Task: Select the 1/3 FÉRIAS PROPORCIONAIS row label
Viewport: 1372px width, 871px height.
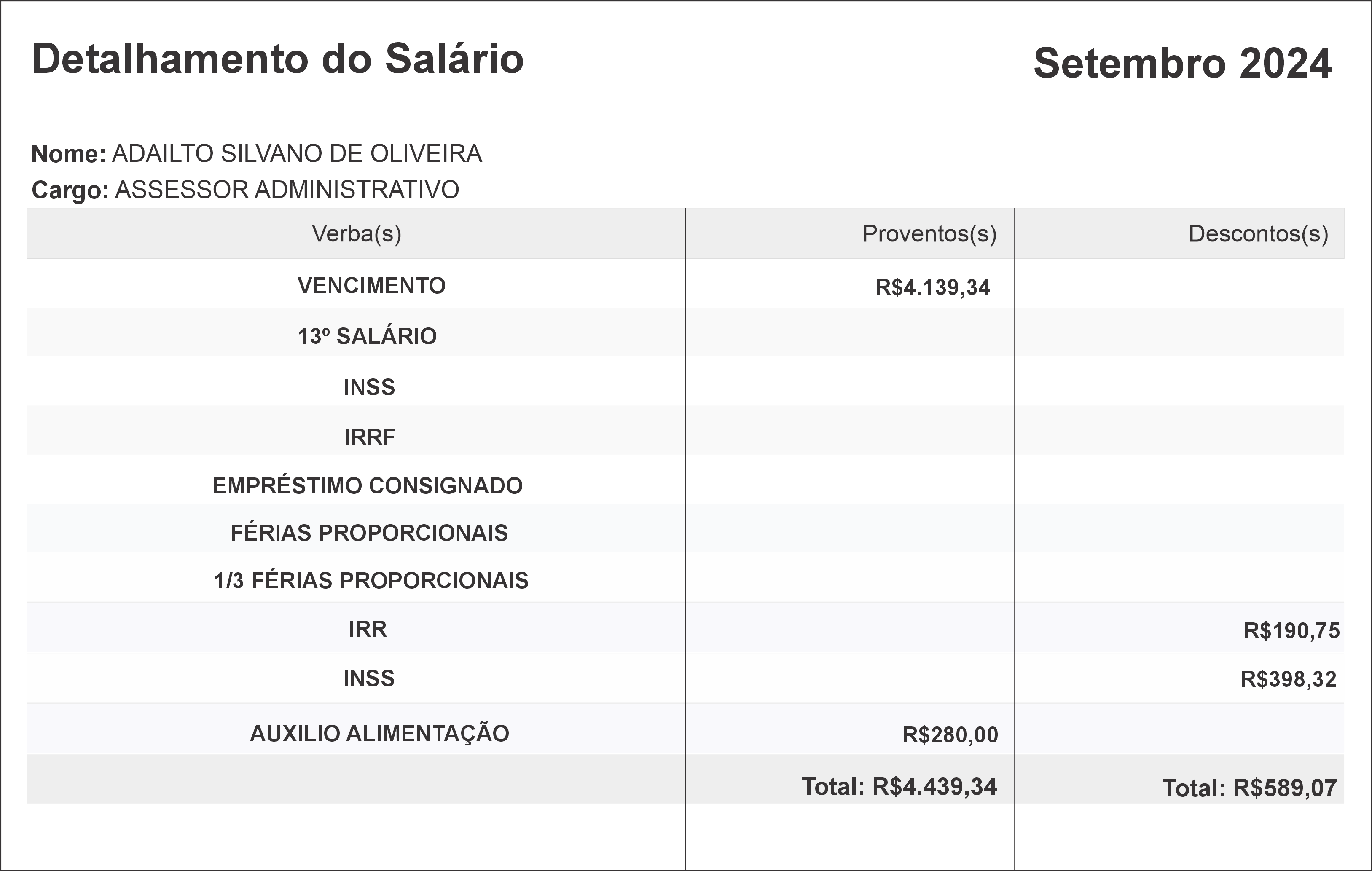Action: coord(371,581)
